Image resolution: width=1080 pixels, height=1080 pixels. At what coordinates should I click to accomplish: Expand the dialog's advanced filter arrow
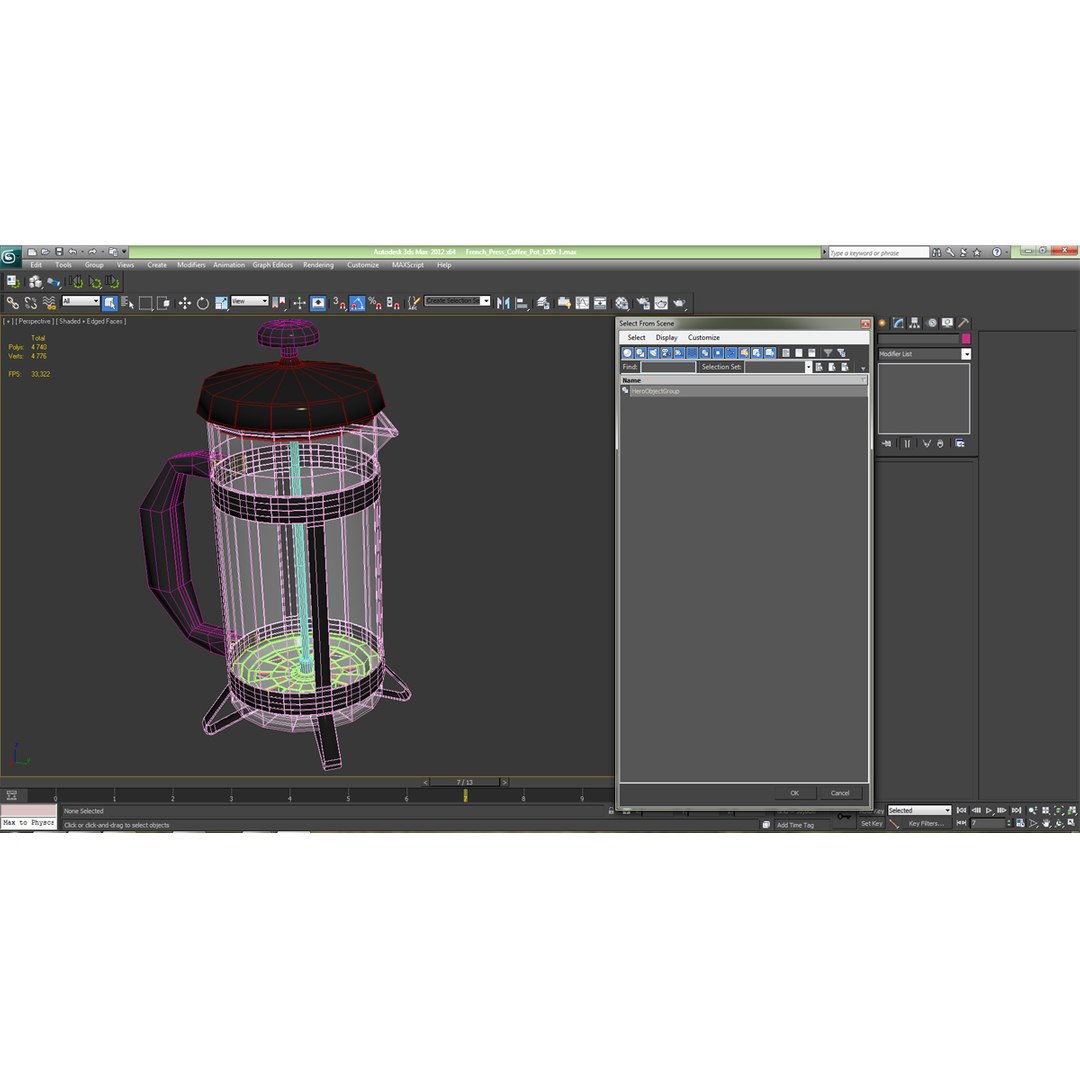pyautogui.click(x=863, y=368)
